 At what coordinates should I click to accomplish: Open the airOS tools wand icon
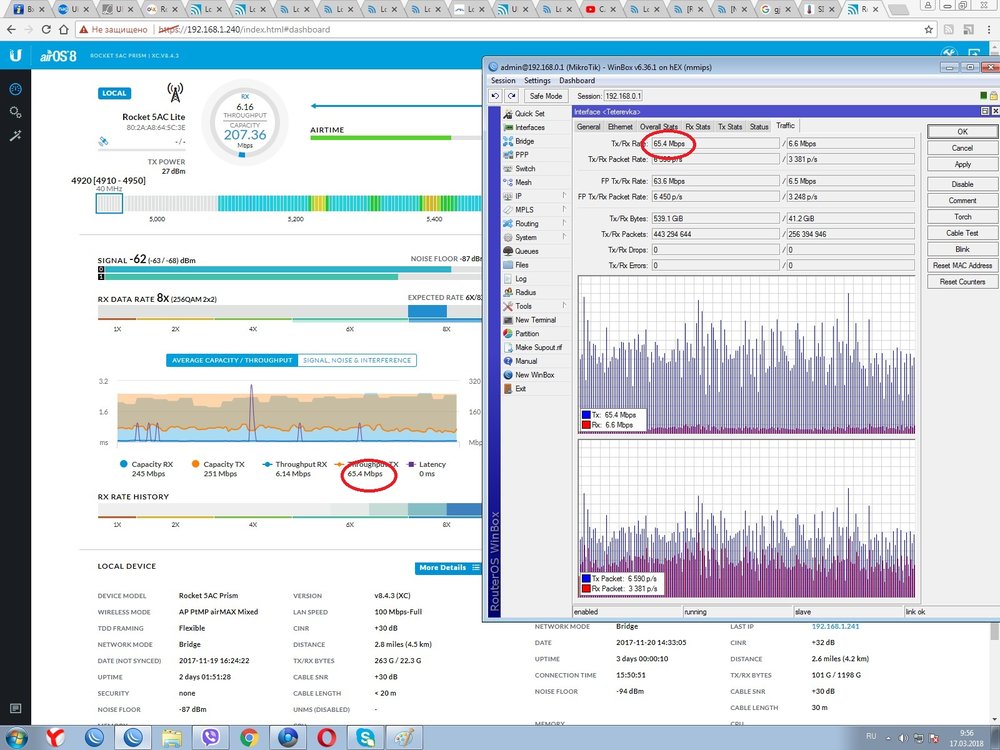(x=15, y=135)
